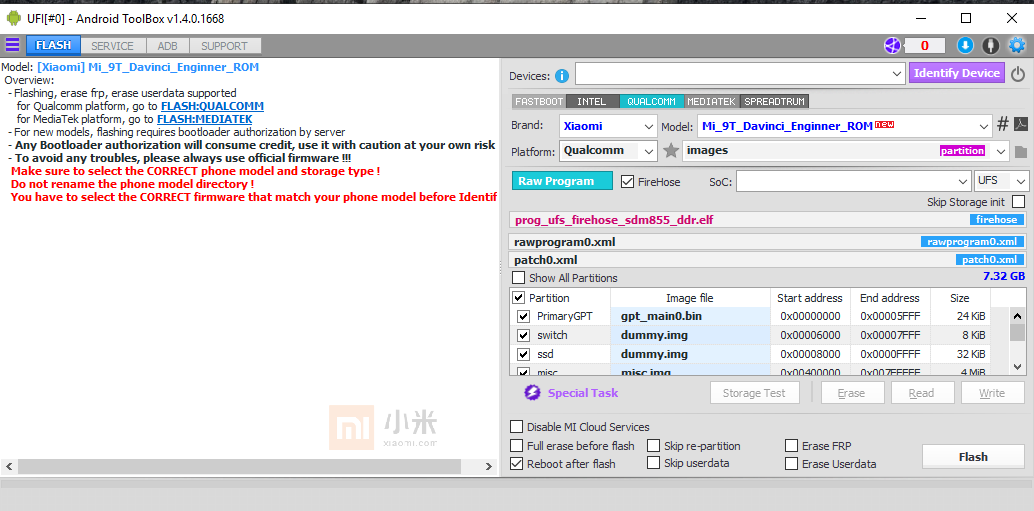1034x511 pixels.
Task: Select the INTEL platform tab
Action: pos(592,102)
